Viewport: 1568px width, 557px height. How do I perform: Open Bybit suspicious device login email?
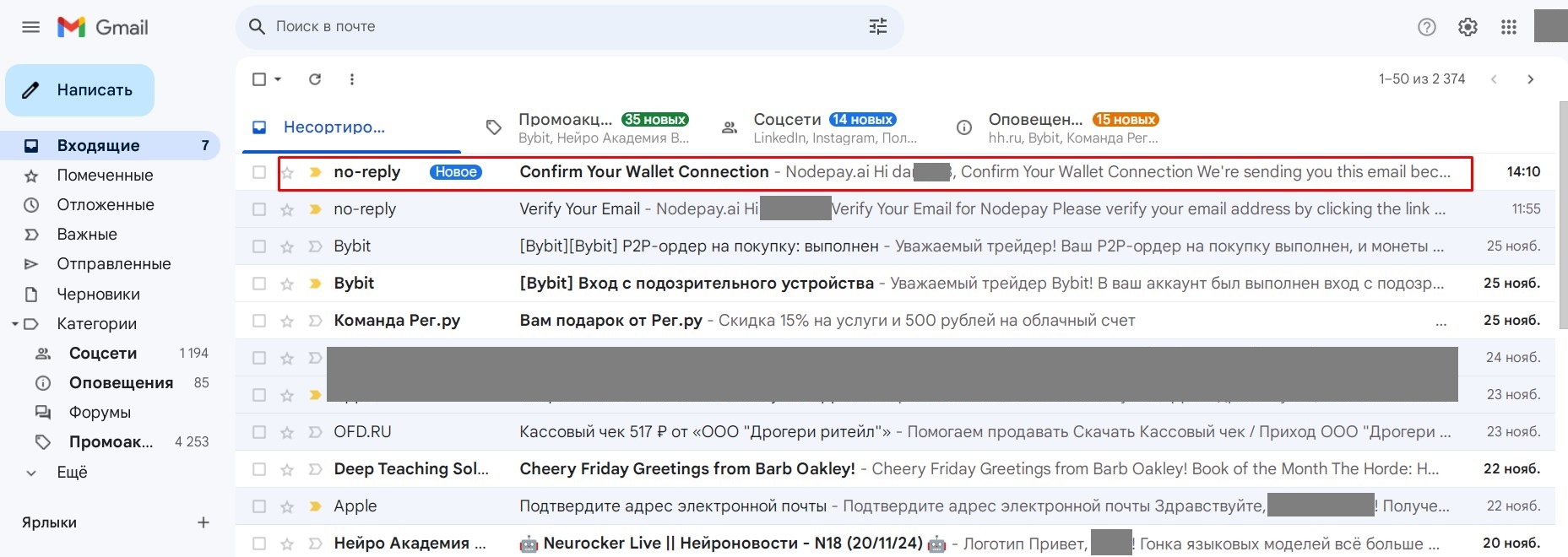coord(895,284)
